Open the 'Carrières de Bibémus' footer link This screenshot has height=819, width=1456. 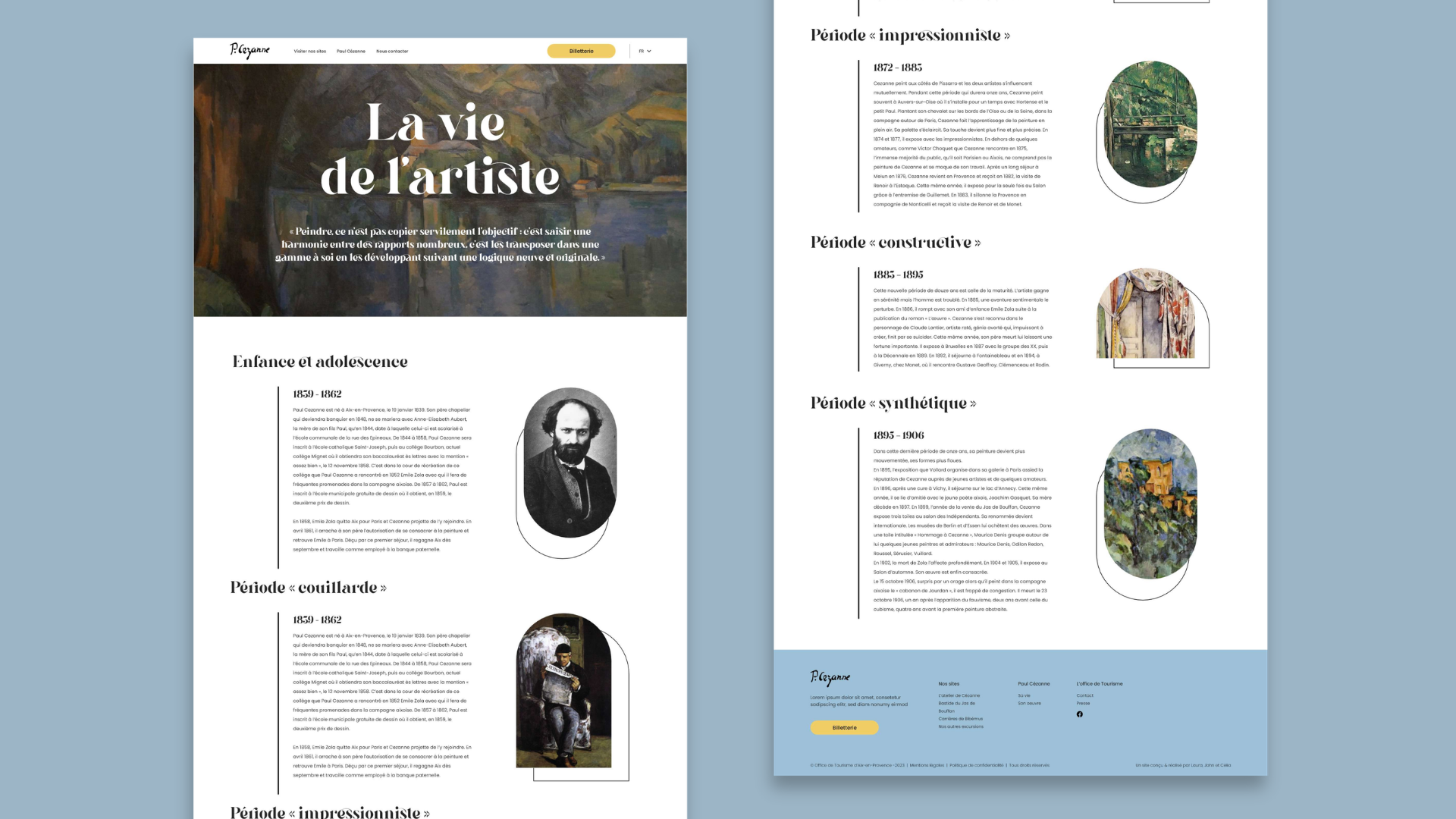[x=961, y=719]
